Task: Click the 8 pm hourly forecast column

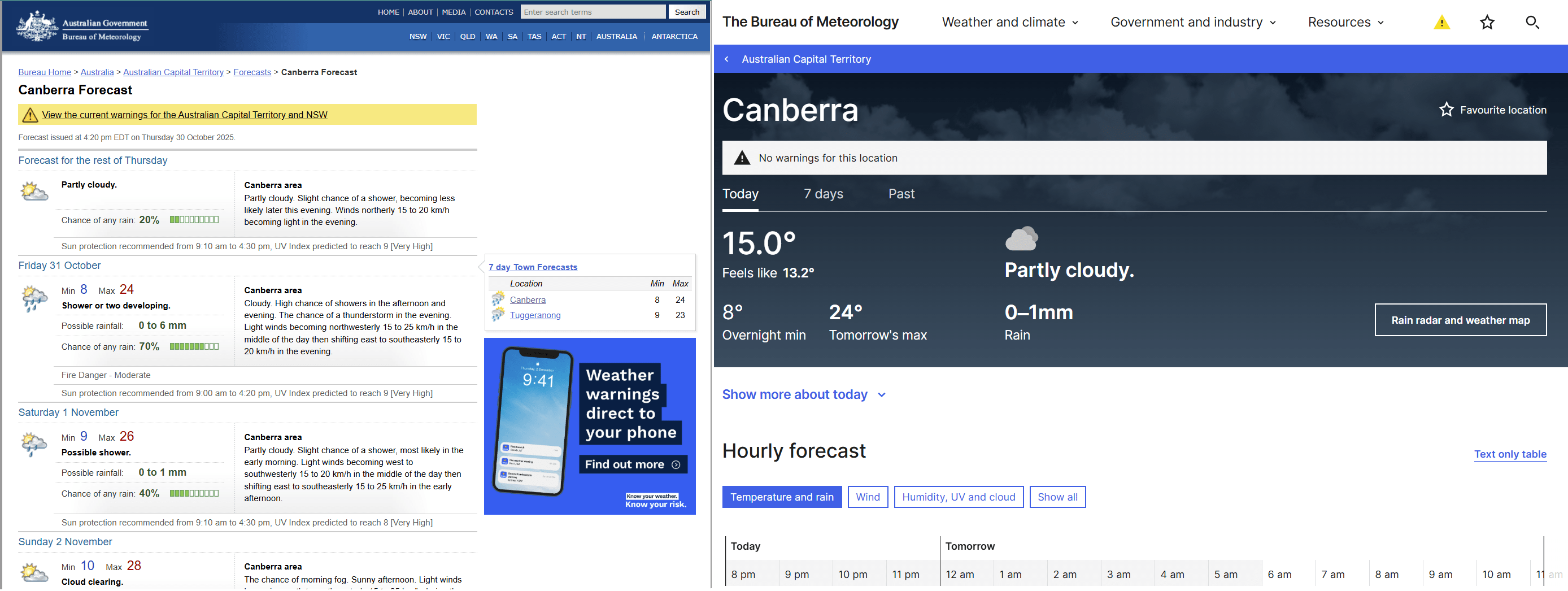Action: click(752, 574)
